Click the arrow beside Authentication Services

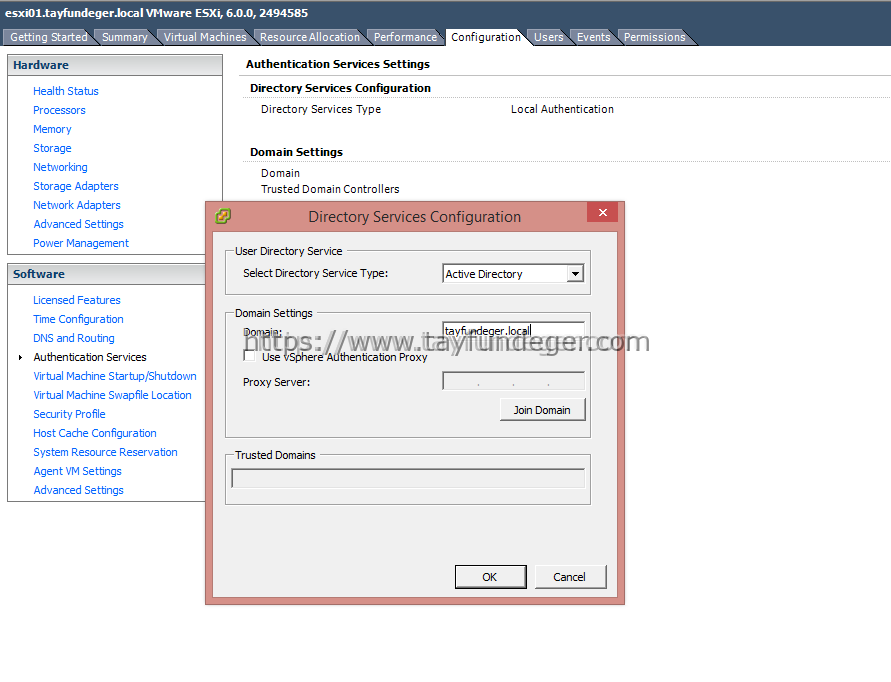pos(20,357)
